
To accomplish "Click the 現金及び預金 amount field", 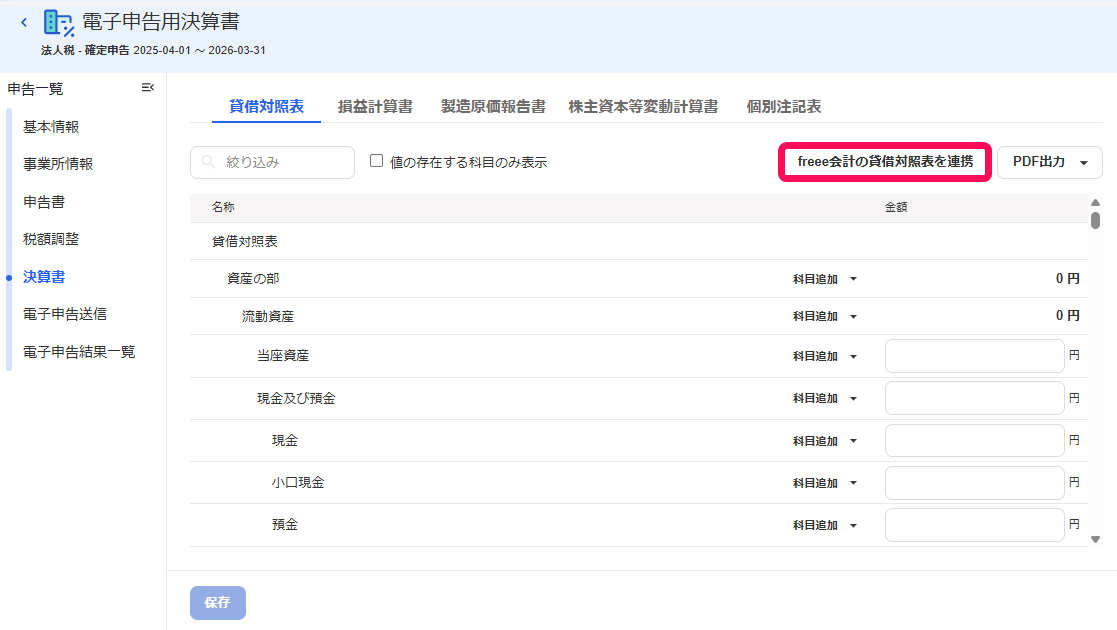I will tap(975, 398).
